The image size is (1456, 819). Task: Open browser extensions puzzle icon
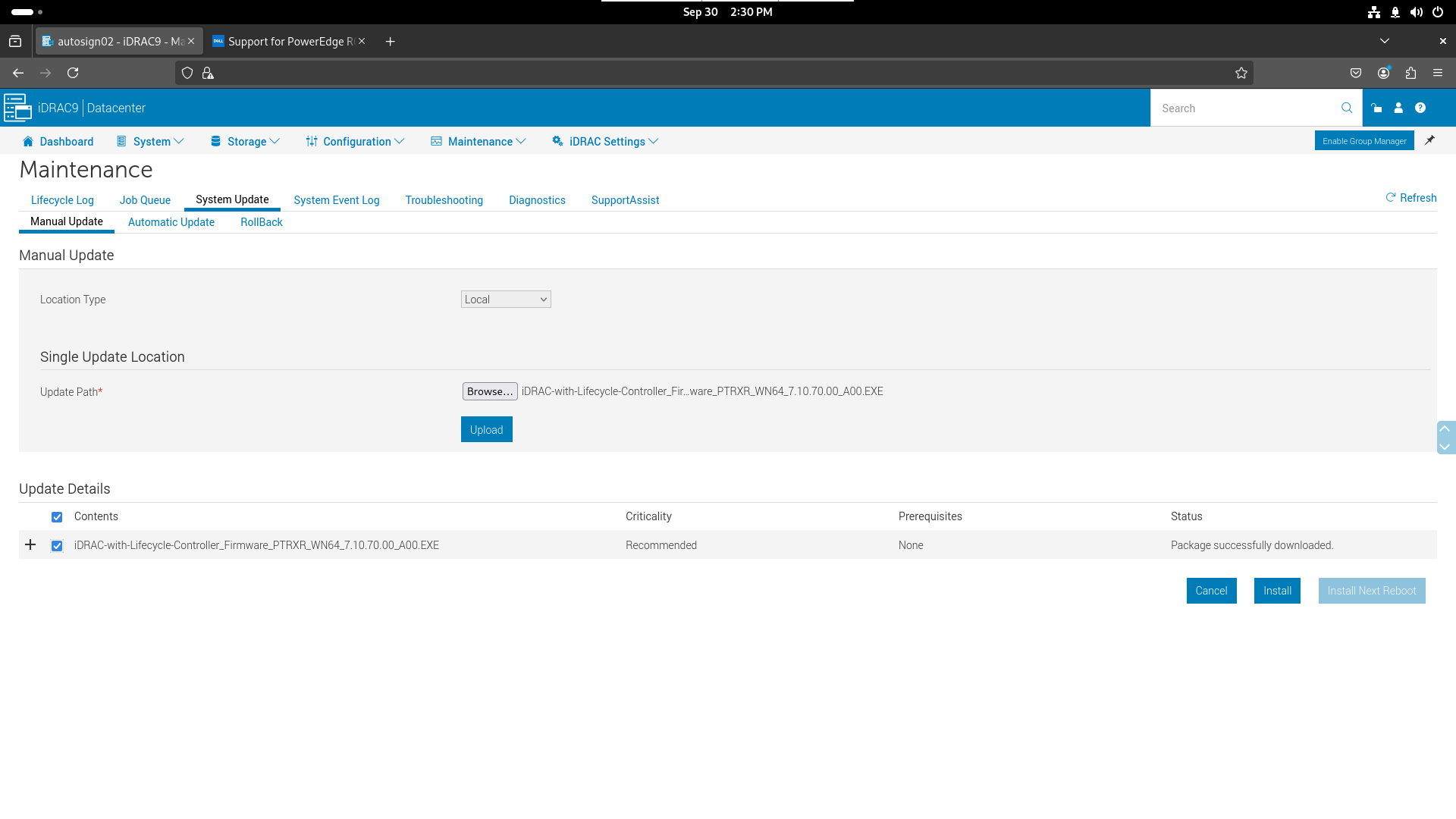coord(1410,73)
